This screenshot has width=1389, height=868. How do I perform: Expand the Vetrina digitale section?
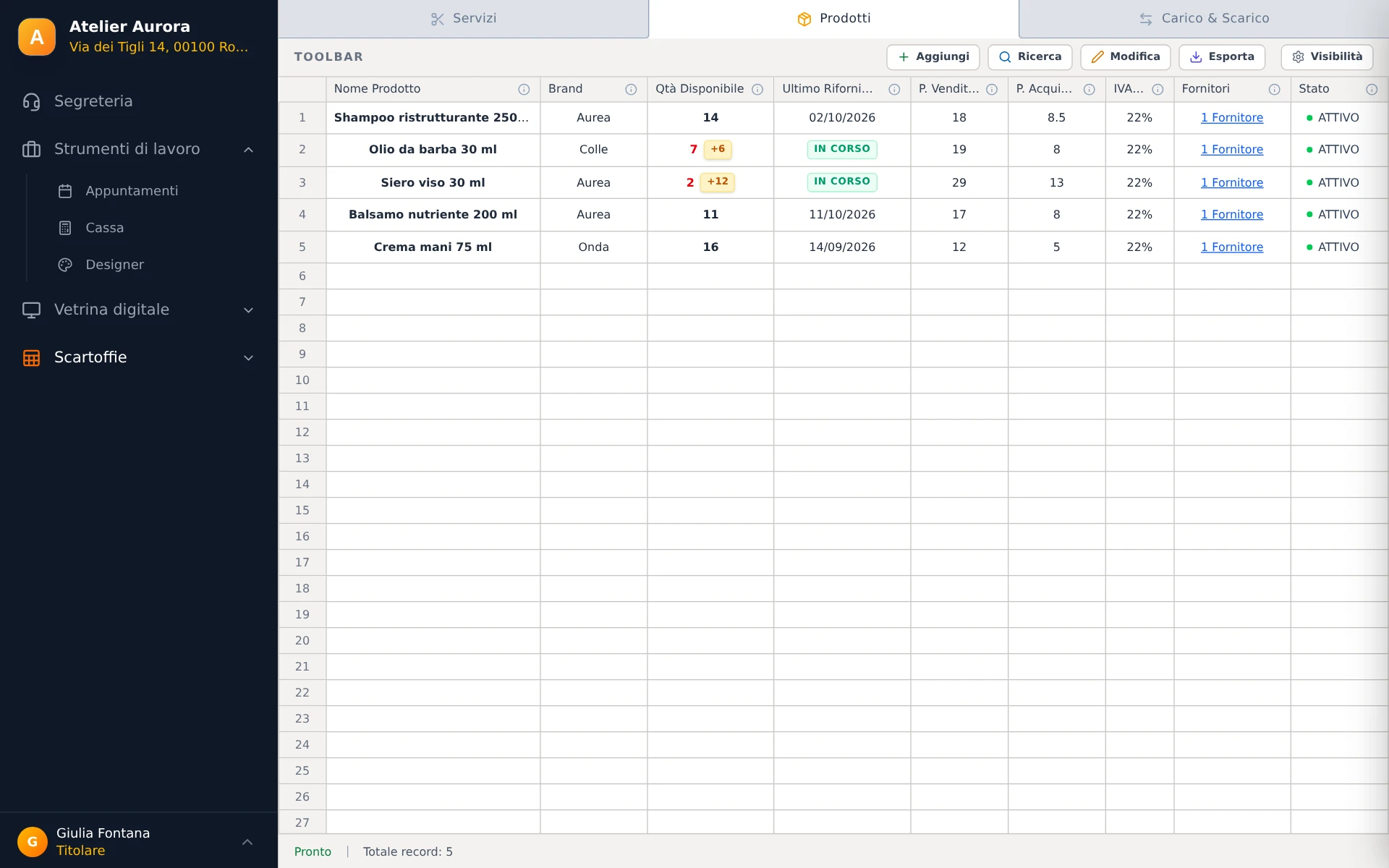coord(248,310)
